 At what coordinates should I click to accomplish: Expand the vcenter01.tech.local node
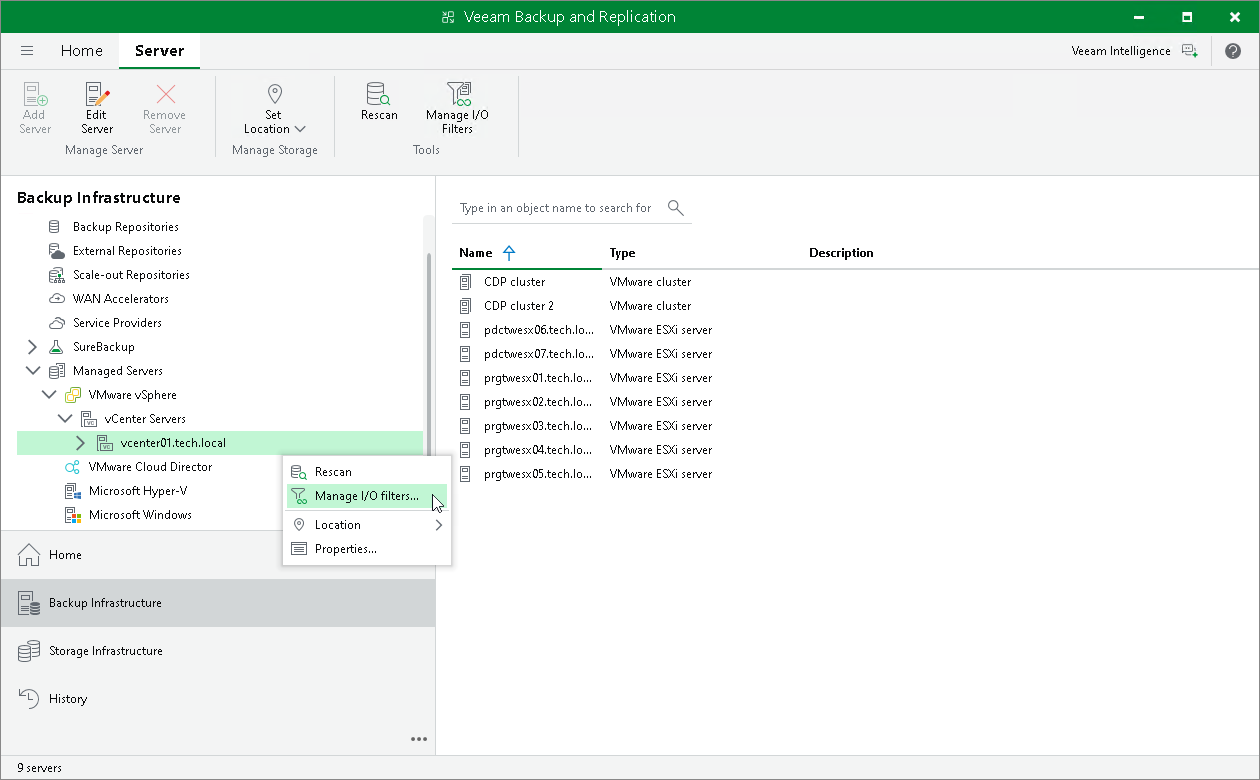tap(80, 443)
